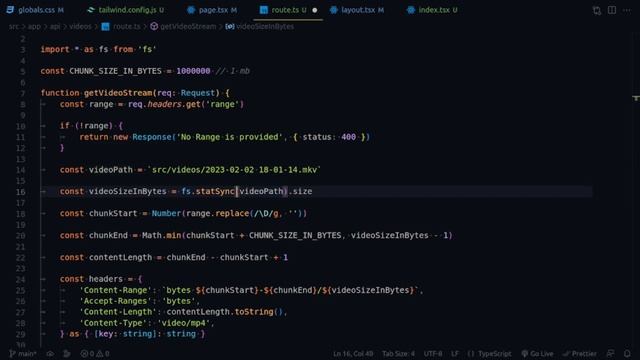Open the notifications bell icon

click(627, 354)
